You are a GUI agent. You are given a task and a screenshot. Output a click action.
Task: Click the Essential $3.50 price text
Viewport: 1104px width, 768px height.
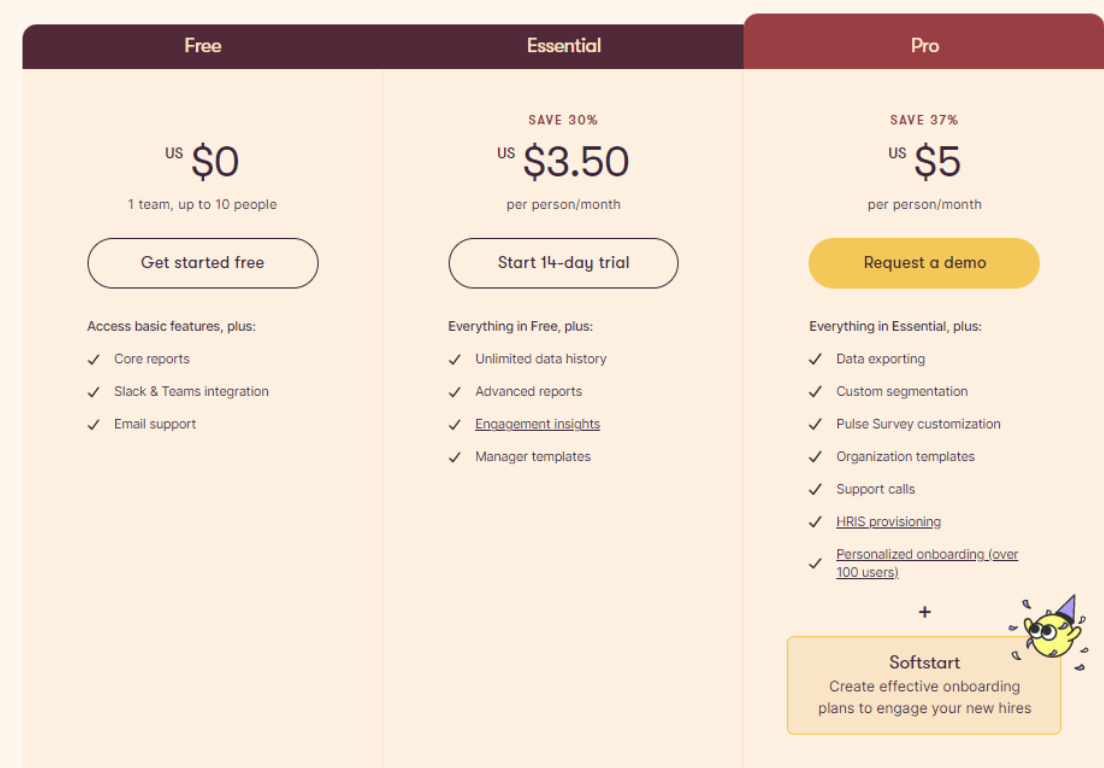pos(576,162)
